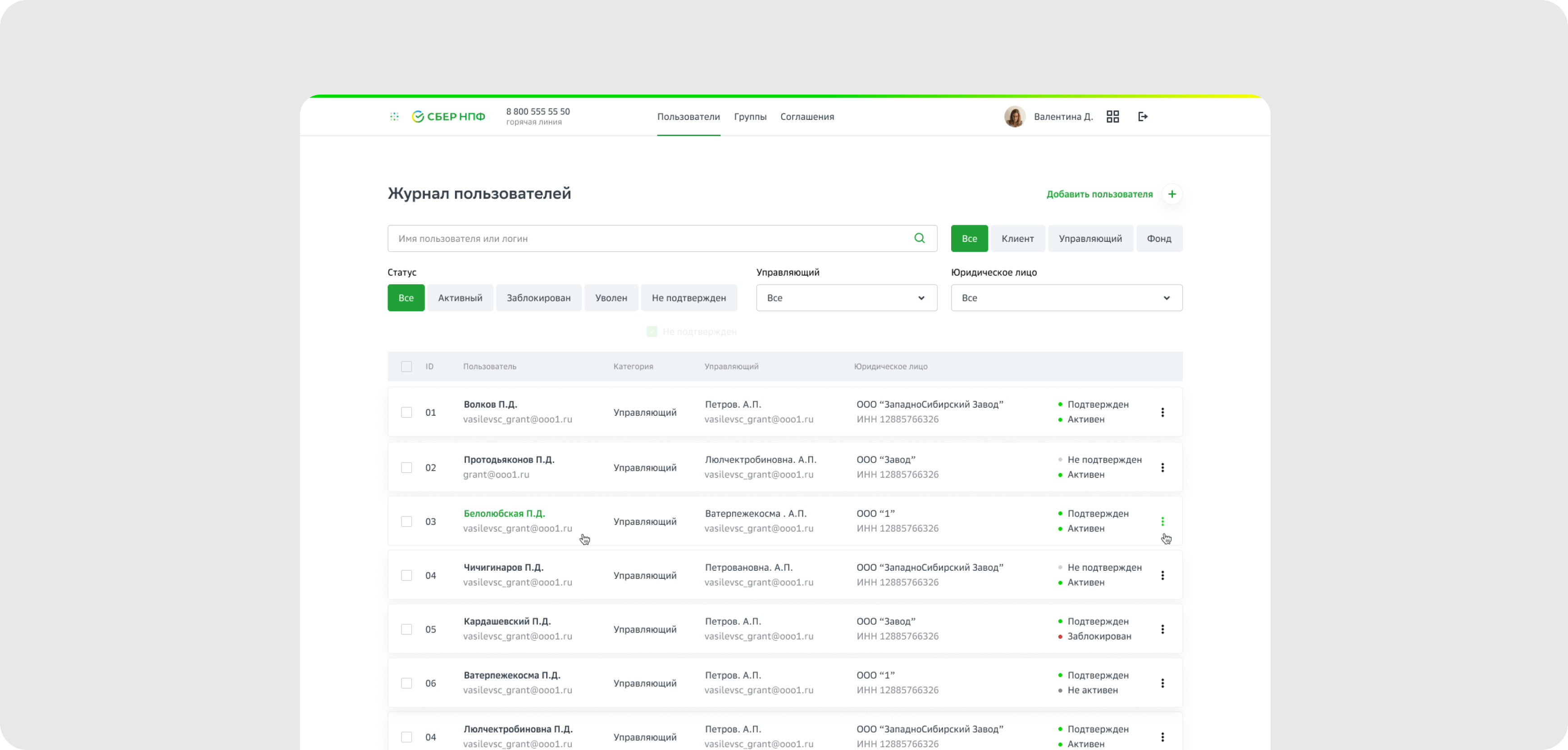This screenshot has width=1568, height=750.
Task: Select the Клиент category filter
Action: point(1017,239)
